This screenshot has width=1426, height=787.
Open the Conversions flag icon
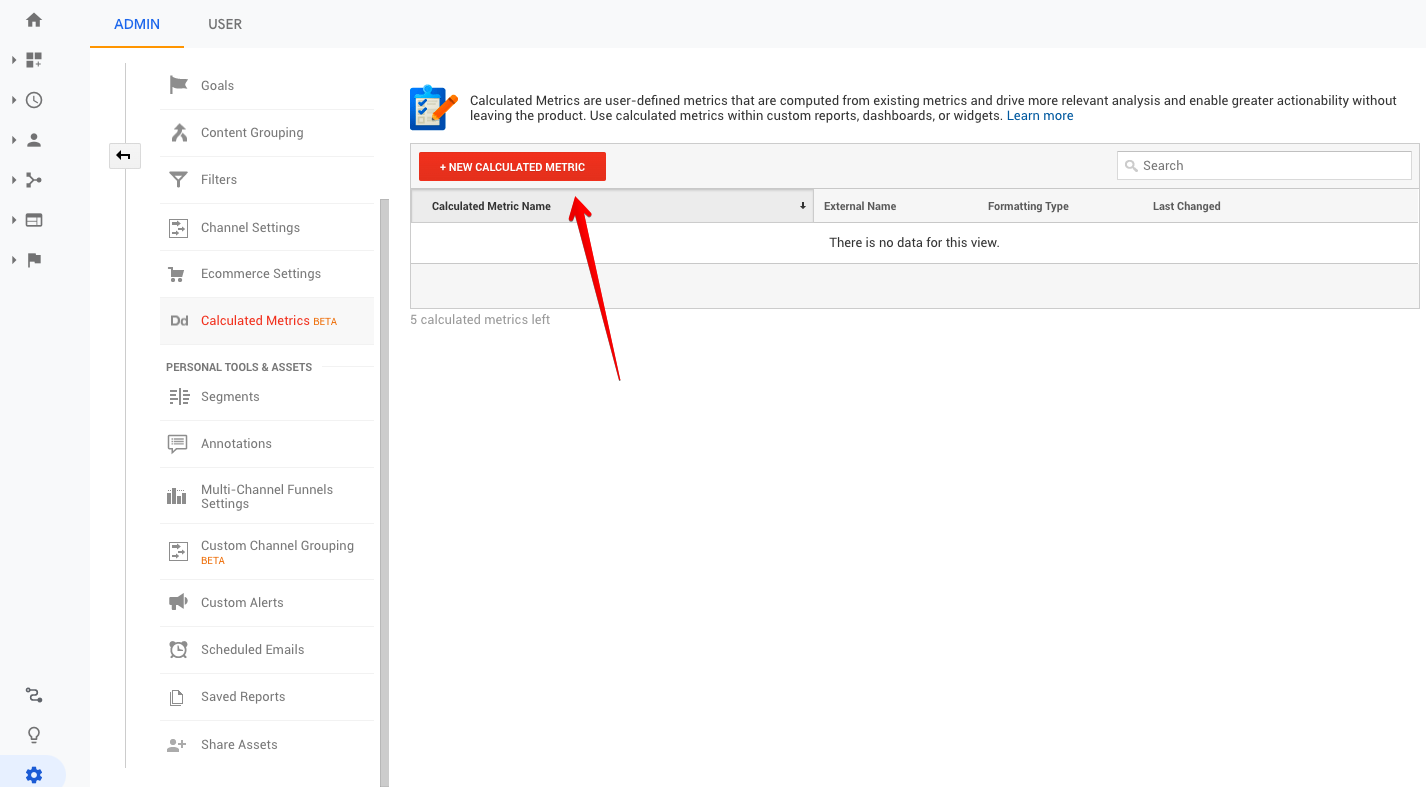click(x=34, y=260)
